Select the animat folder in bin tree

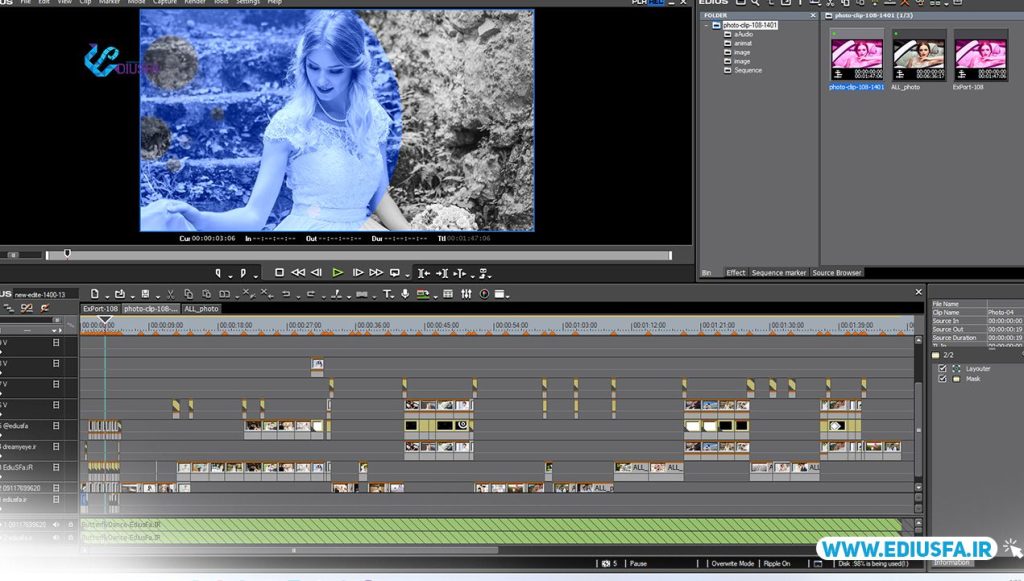743,43
